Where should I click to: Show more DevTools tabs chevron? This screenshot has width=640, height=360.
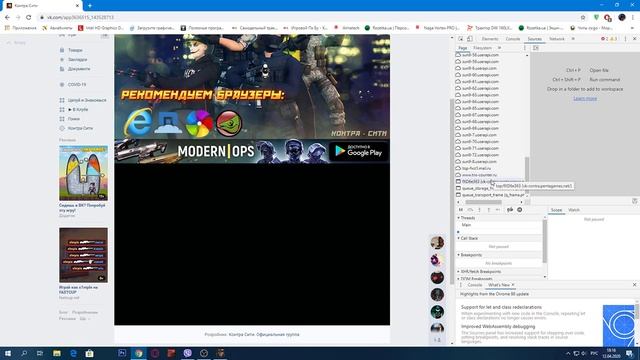[573, 39]
